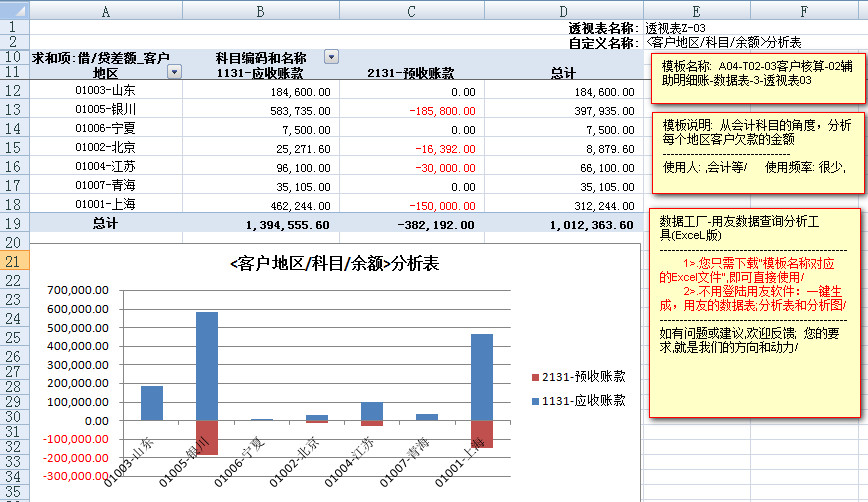
Task: Select the column D header
Action: point(563,10)
